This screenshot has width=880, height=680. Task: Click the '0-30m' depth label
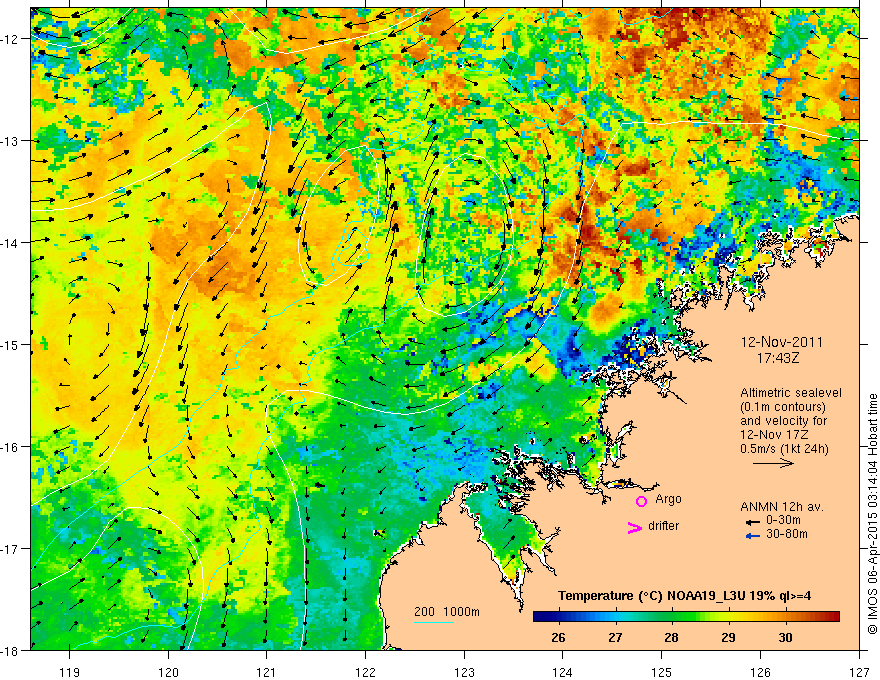coord(783,521)
